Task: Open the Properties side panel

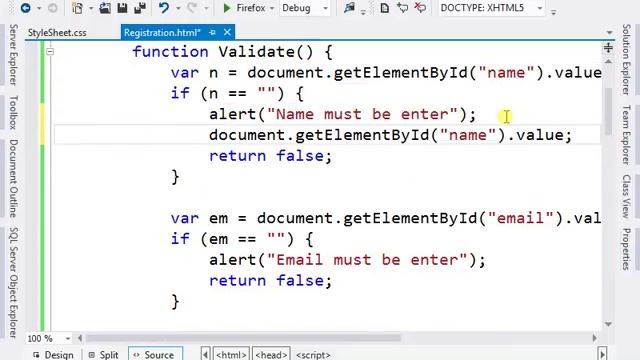Action: 626,249
